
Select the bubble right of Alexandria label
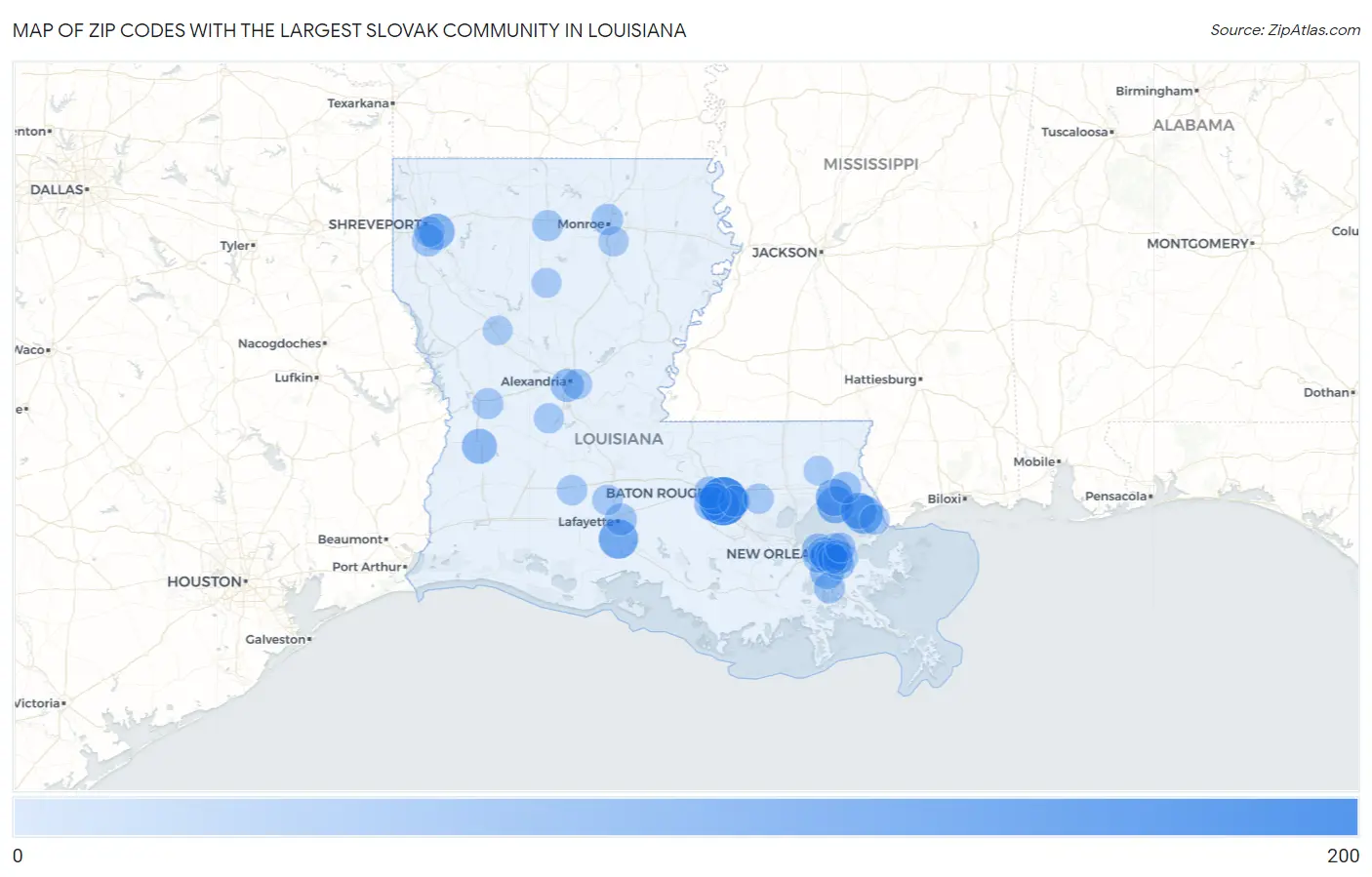[576, 384]
